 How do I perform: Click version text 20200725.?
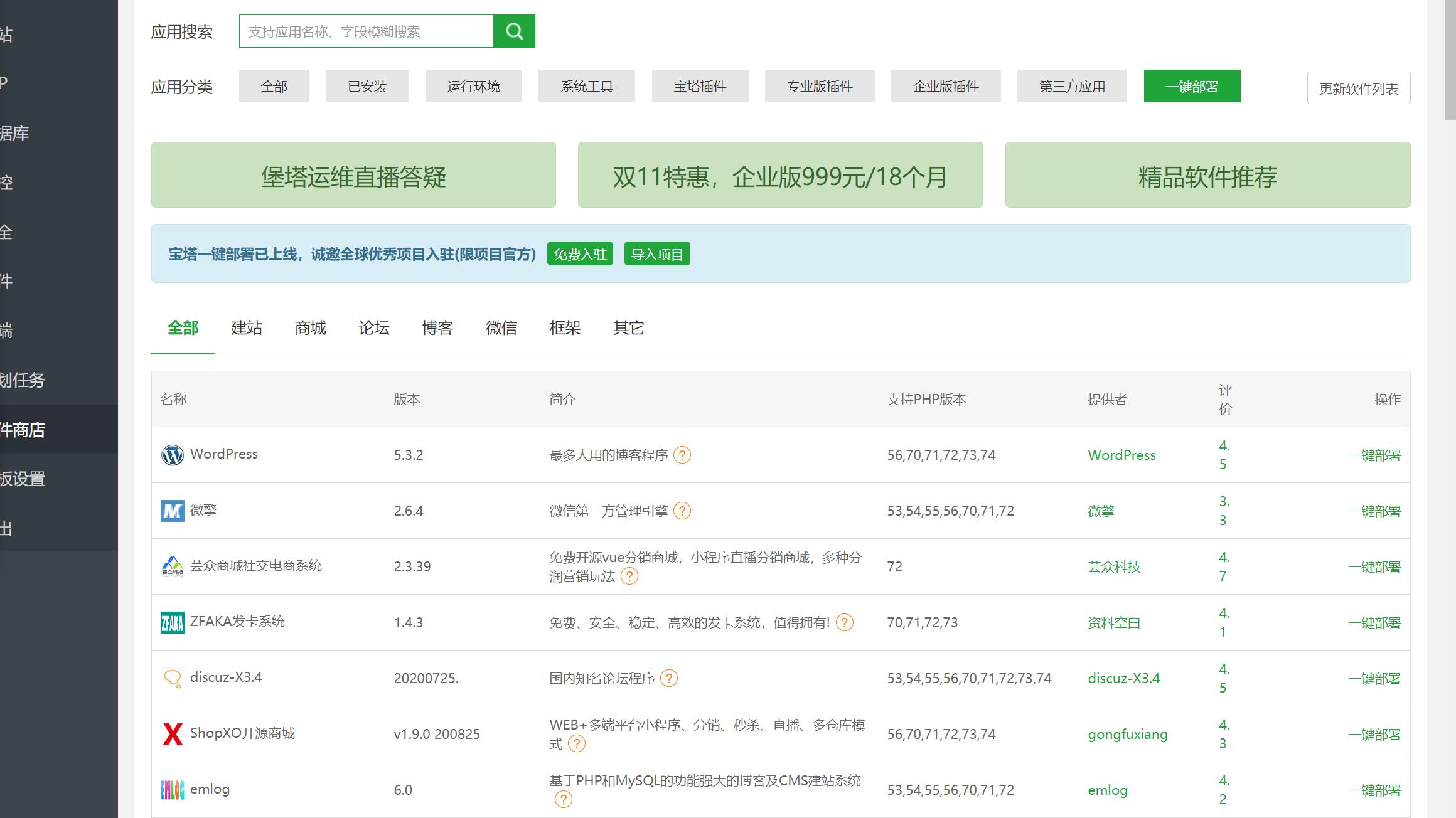point(426,679)
